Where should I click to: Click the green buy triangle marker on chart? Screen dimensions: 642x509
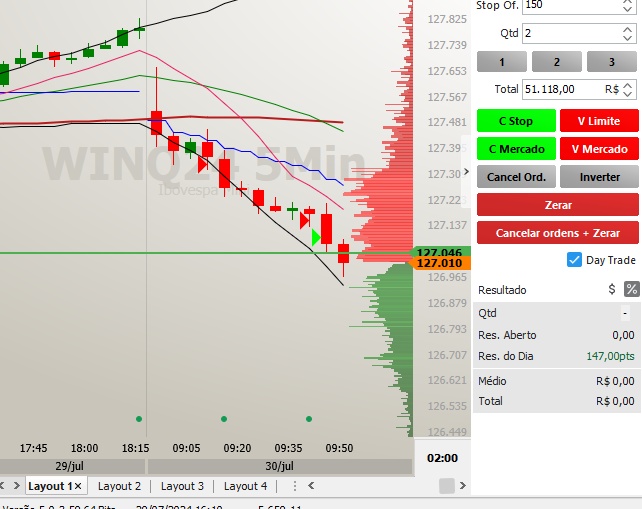[316, 238]
